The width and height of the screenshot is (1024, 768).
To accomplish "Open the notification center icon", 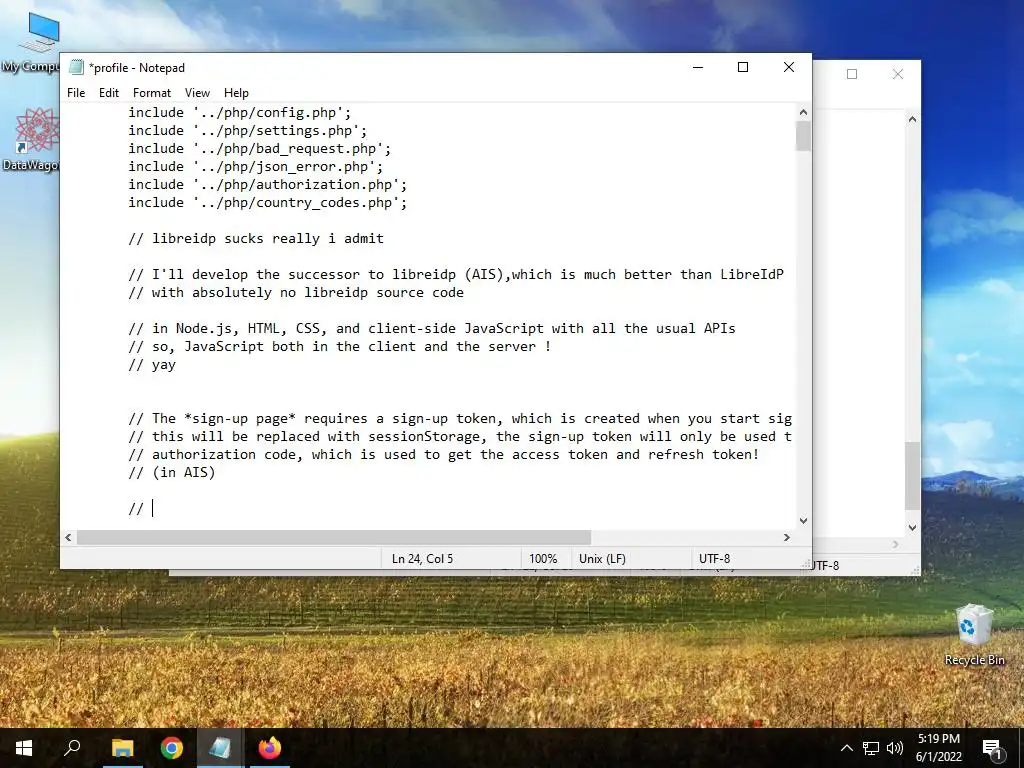I will pos(992,748).
